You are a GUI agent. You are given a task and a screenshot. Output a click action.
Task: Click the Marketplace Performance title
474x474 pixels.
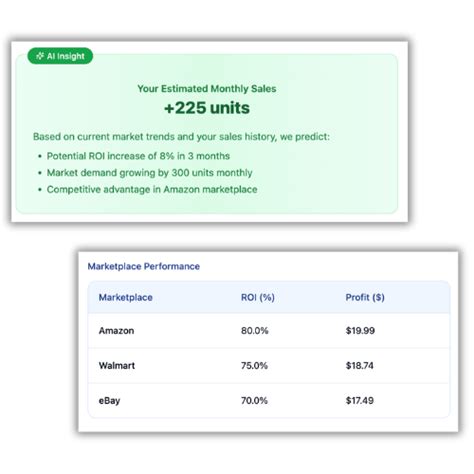144,266
